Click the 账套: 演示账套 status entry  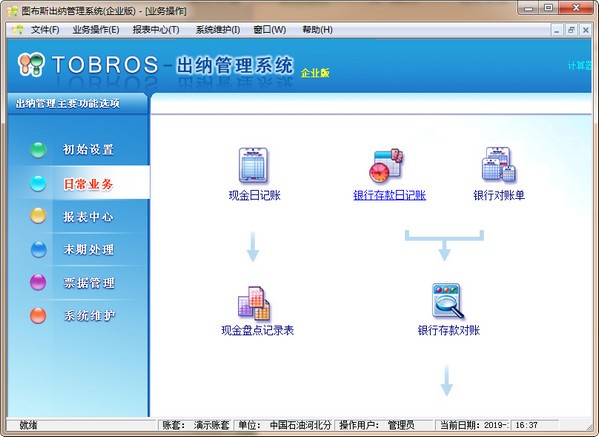click(196, 425)
